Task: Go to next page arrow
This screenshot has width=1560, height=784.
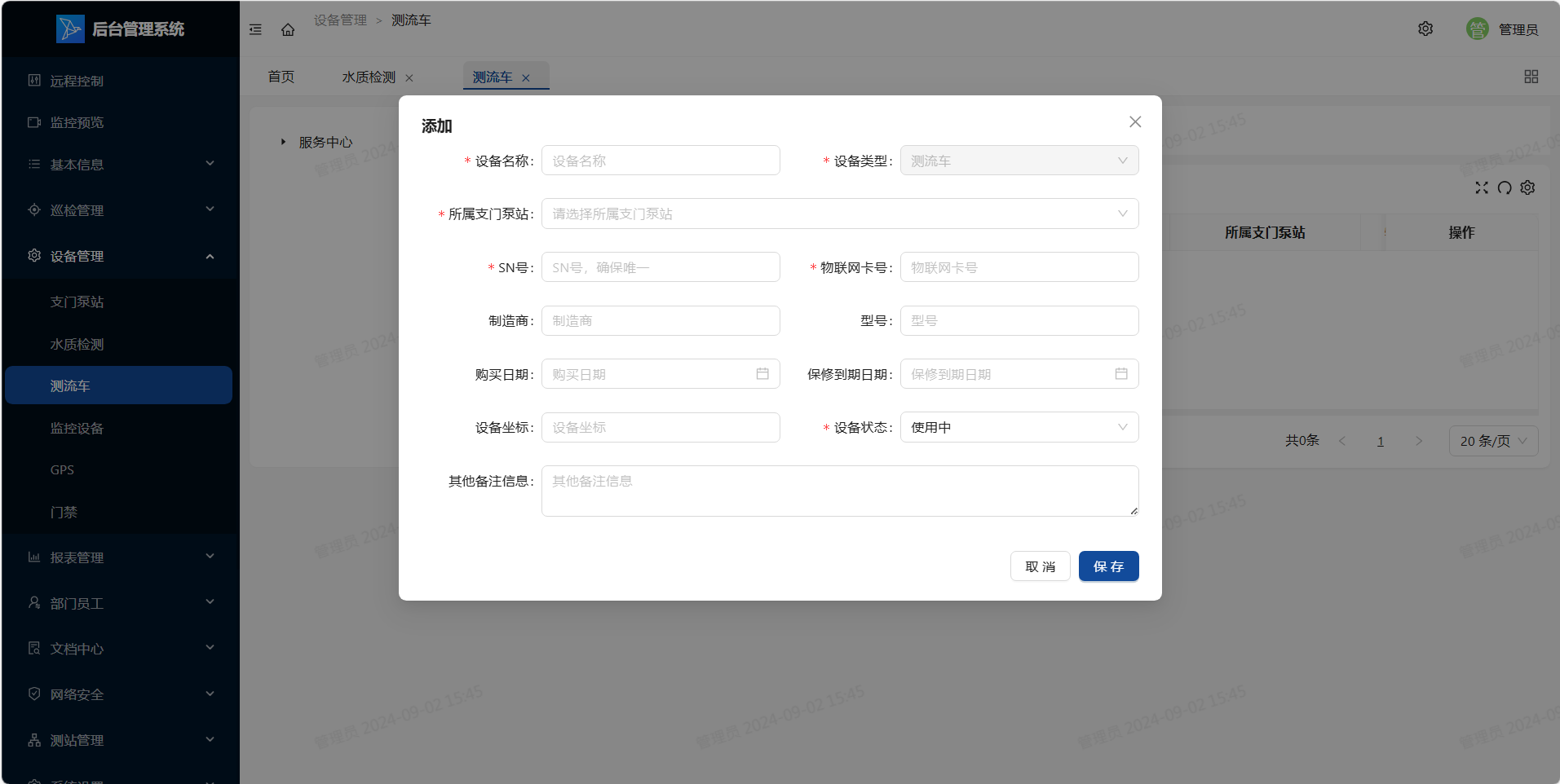Action: [x=1419, y=441]
